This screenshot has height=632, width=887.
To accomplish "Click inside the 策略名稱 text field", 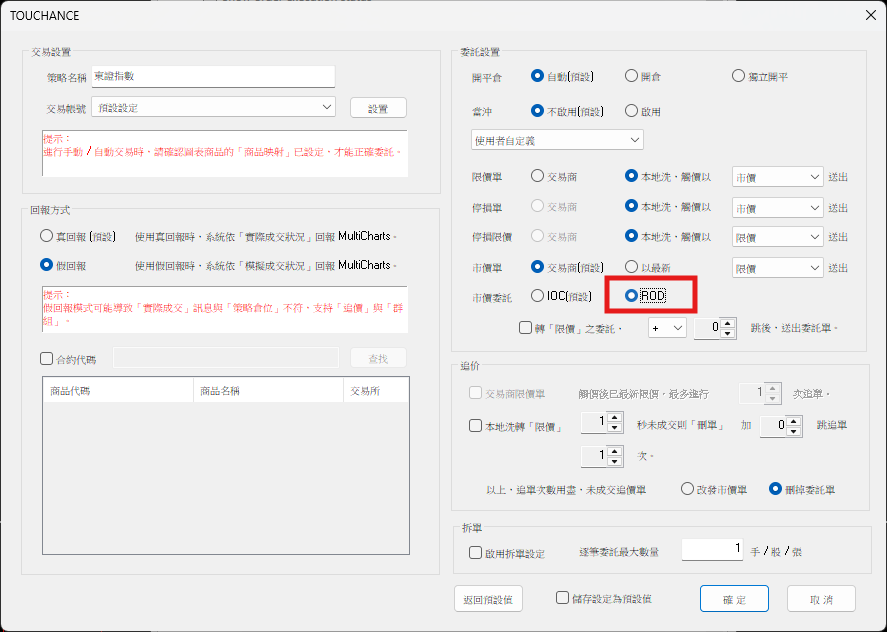I will 212,76.
